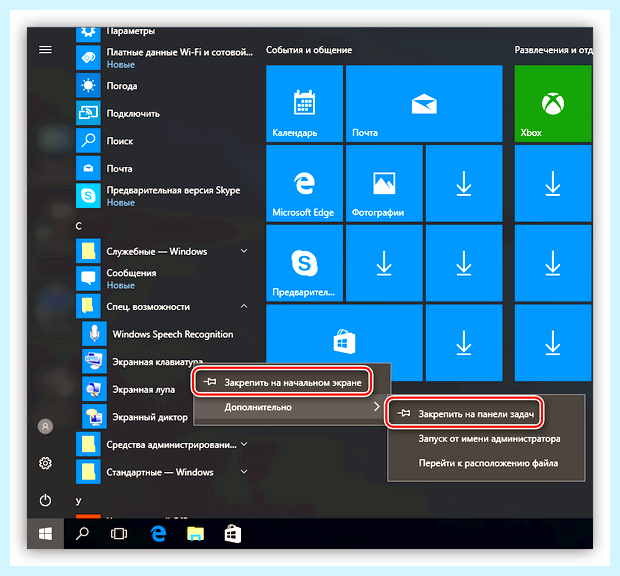
Task: Open Task View on the taskbar
Action: click(x=119, y=534)
